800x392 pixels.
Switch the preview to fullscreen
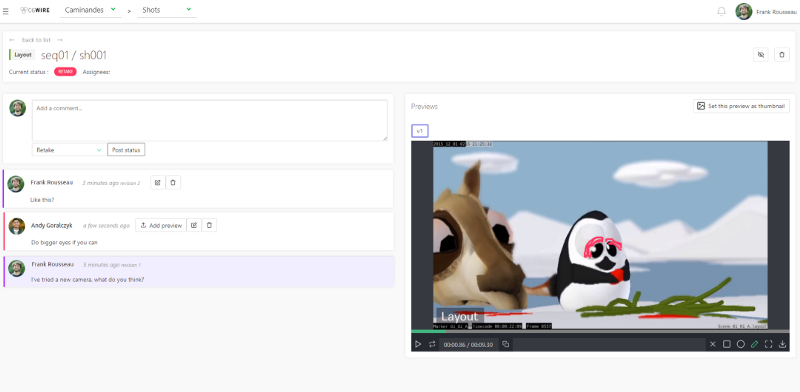(768, 345)
